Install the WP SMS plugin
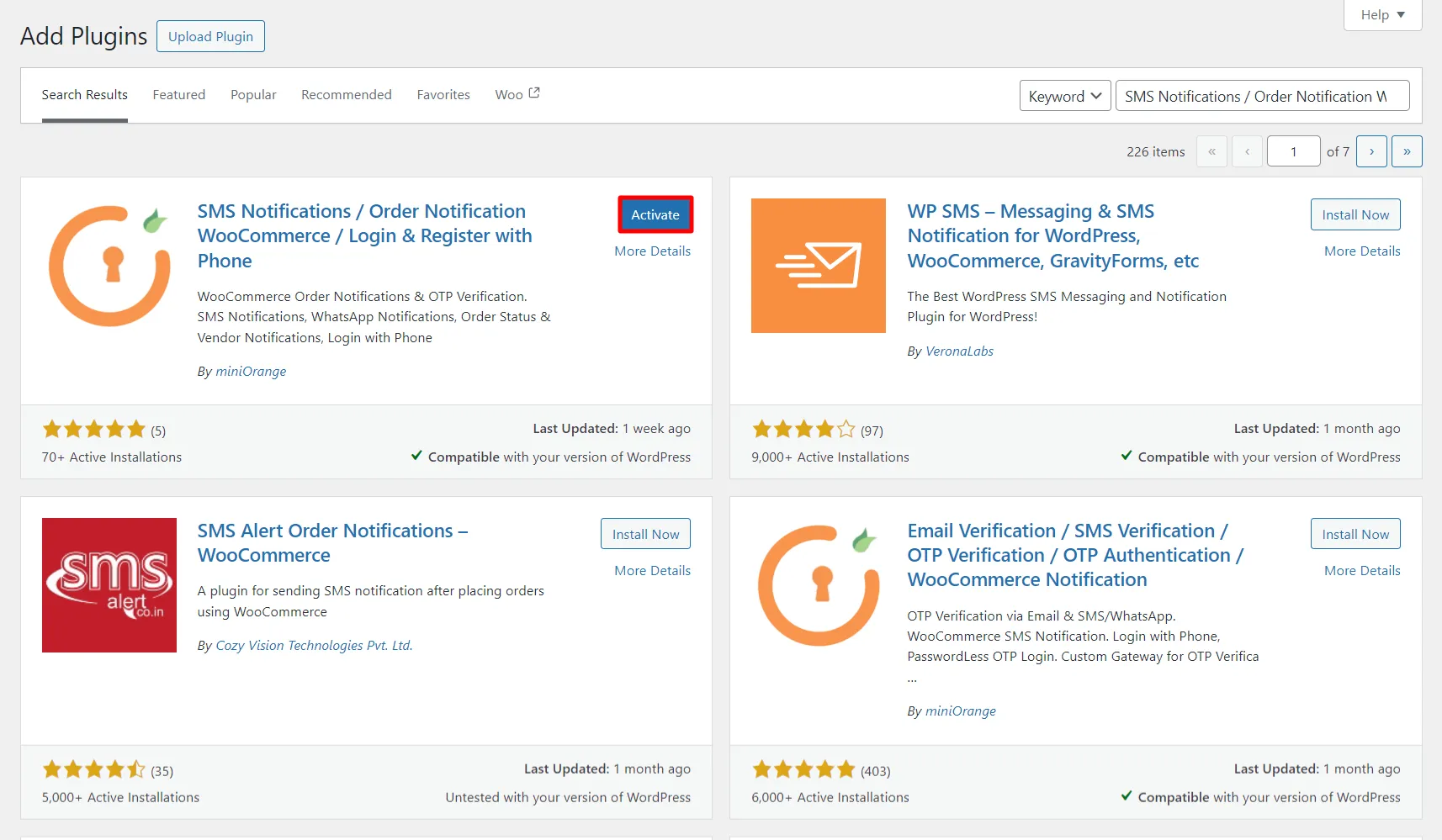The height and width of the screenshot is (840, 1442). tap(1355, 214)
